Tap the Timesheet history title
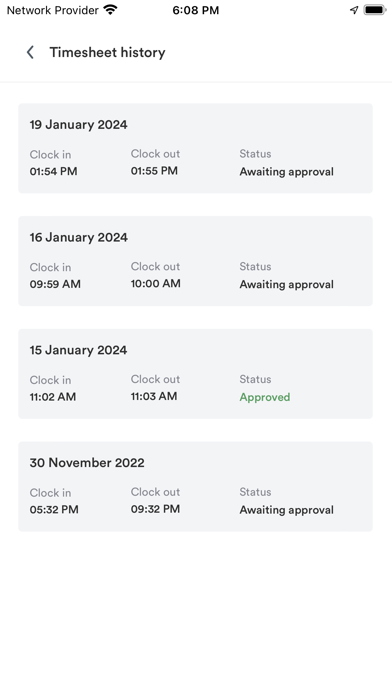The width and height of the screenshot is (392, 696). [x=107, y=52]
